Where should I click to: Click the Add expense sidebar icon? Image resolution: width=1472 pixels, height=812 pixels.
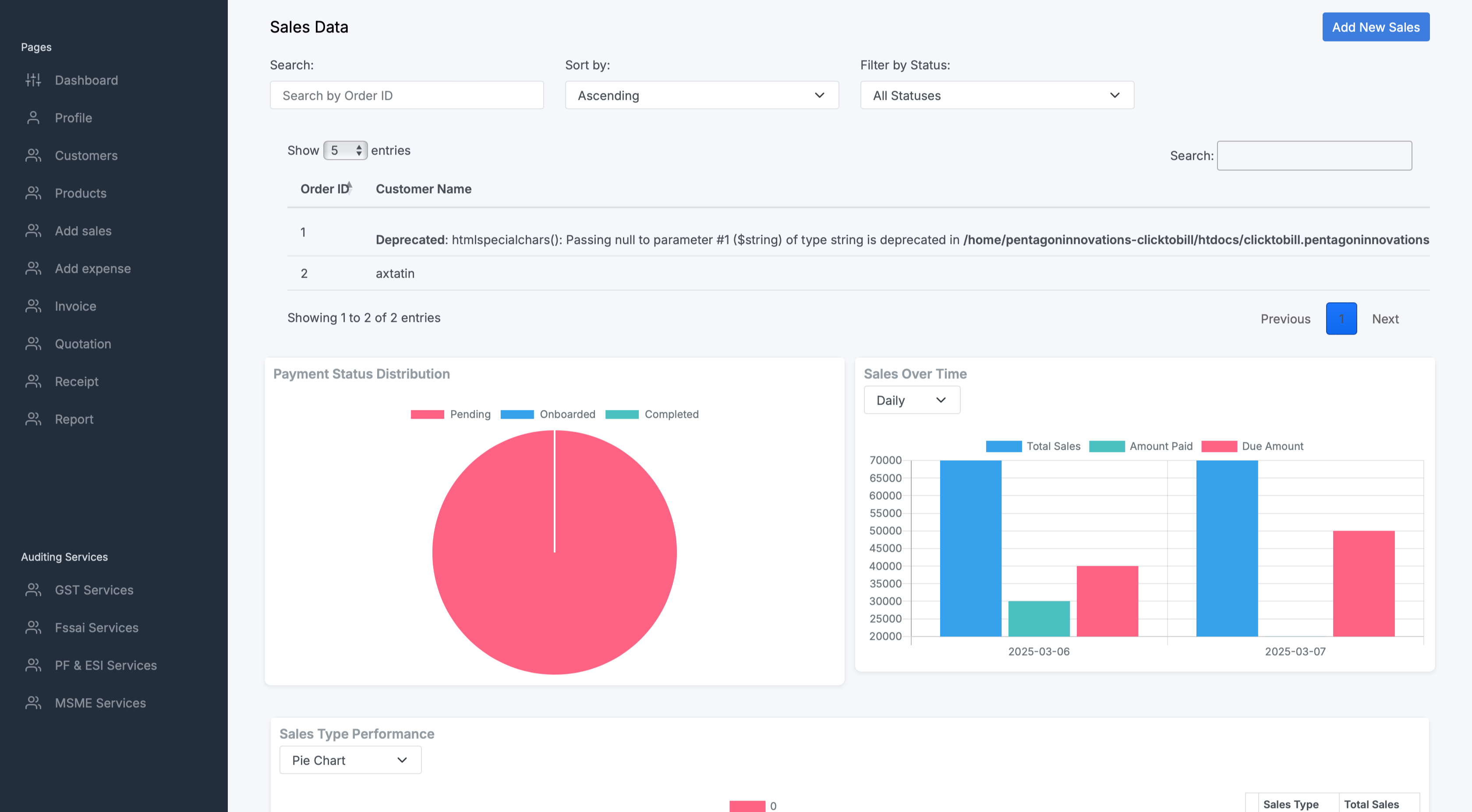click(x=33, y=268)
